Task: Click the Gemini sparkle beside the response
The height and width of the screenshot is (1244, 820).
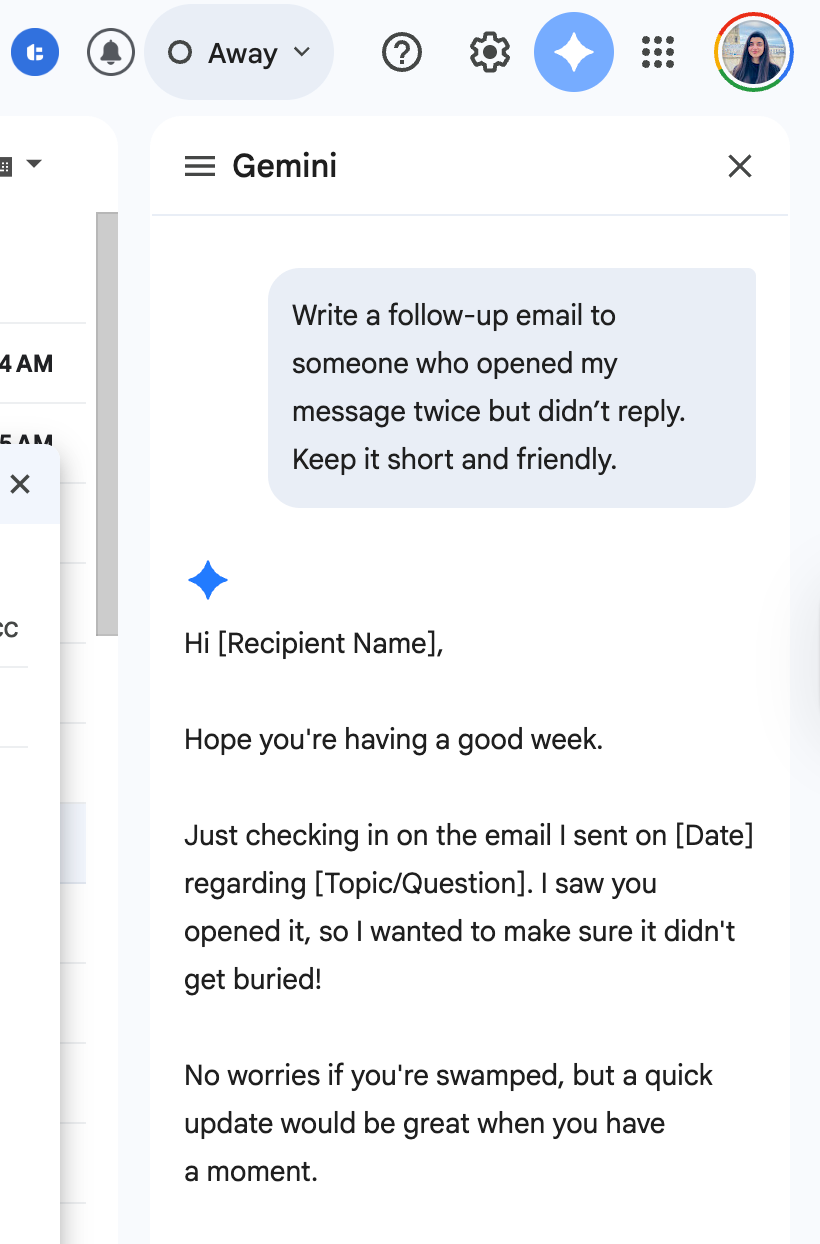Action: [207, 579]
